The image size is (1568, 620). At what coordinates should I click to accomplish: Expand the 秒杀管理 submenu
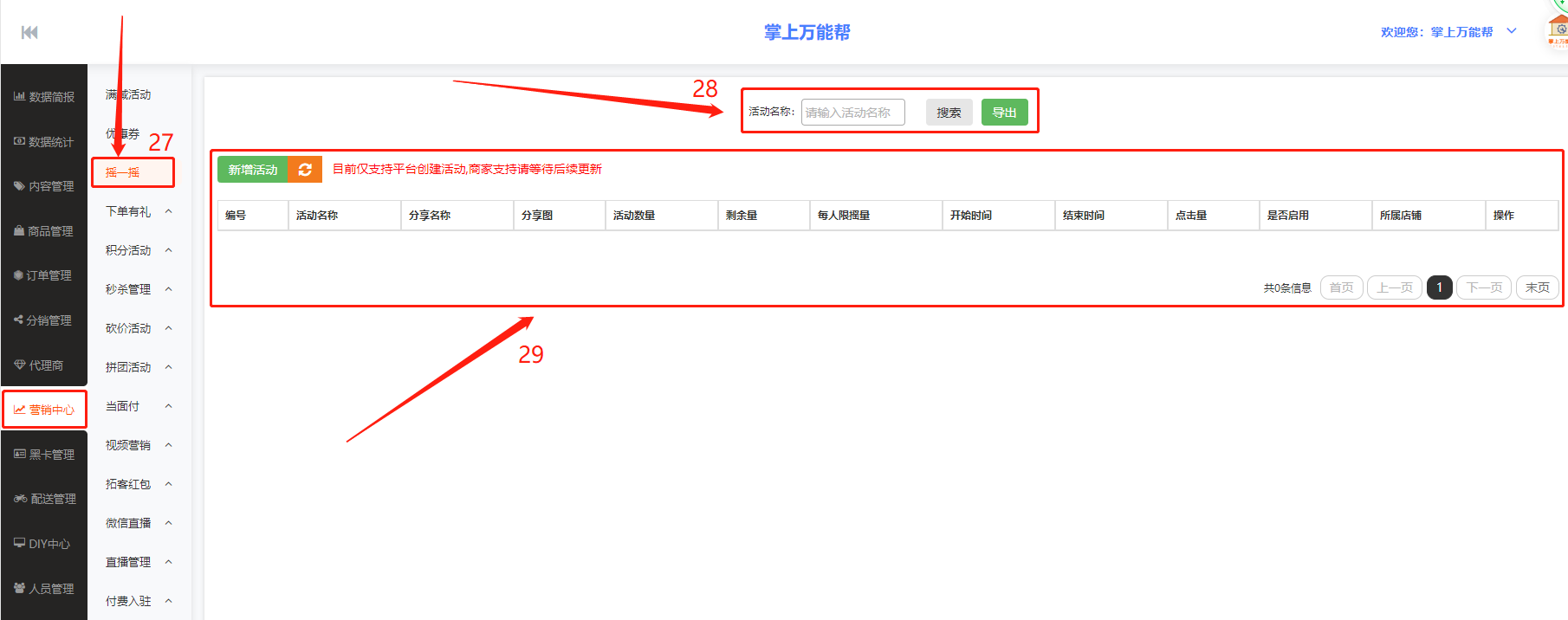[x=137, y=289]
